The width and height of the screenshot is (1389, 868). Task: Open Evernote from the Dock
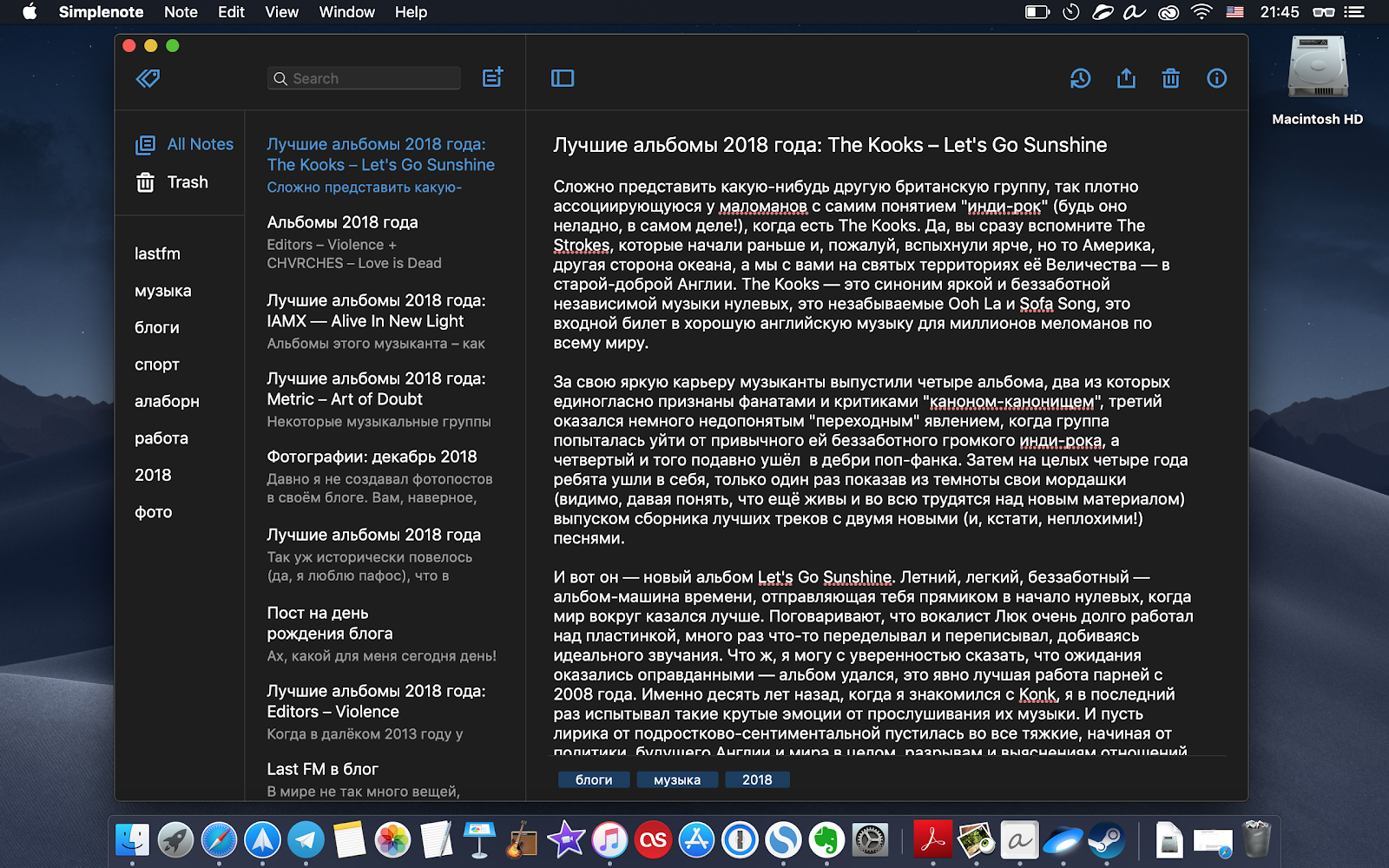pos(826,839)
